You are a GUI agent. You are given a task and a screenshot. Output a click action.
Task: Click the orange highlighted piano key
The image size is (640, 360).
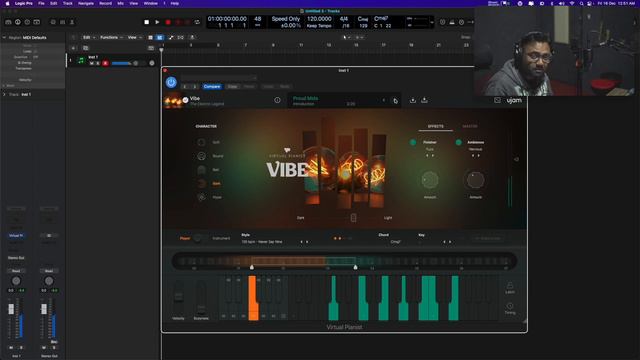click(253, 298)
